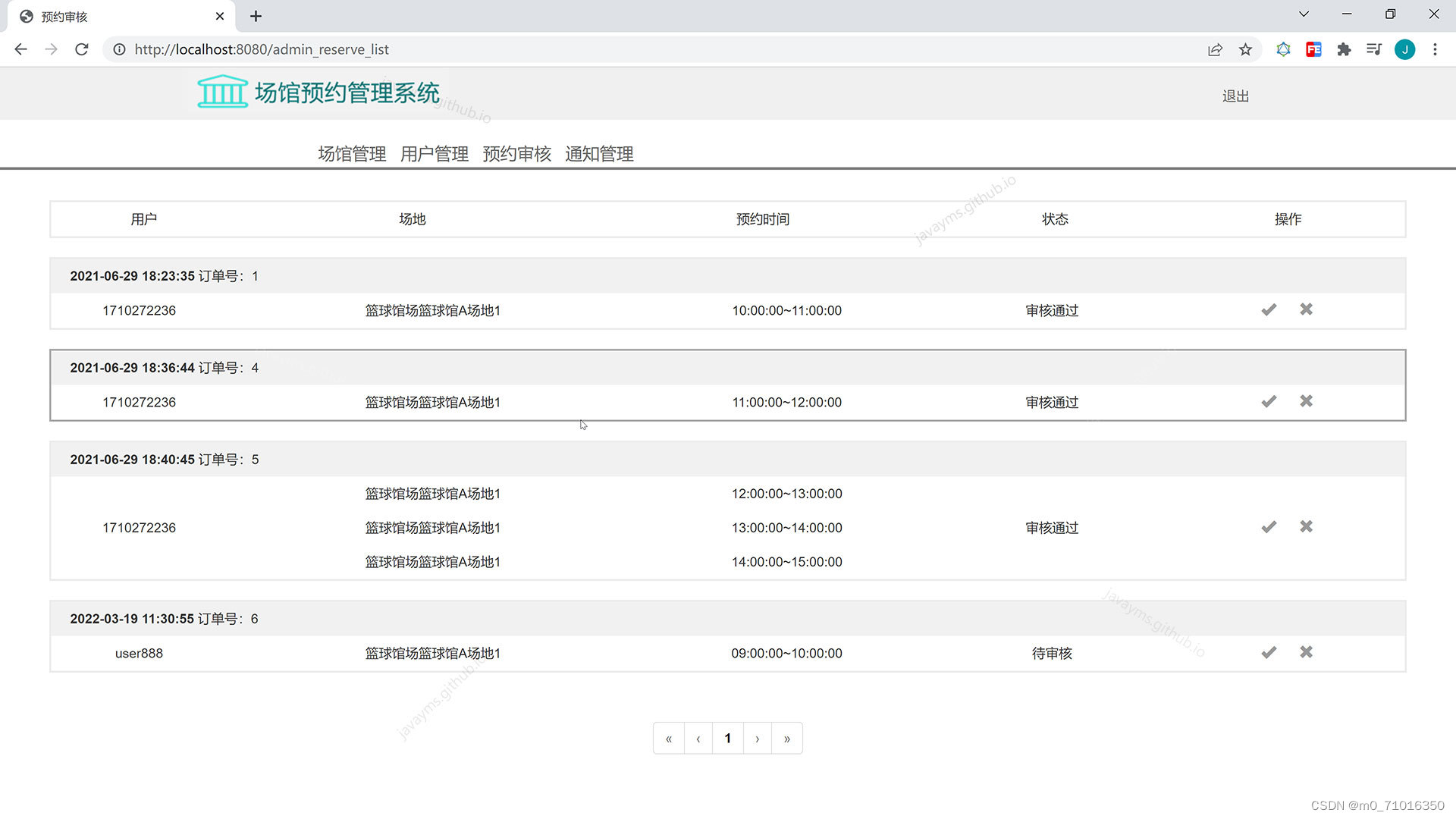Open the 场馆管理 menu
Screen dimensions: 1456x819
[x=352, y=154]
